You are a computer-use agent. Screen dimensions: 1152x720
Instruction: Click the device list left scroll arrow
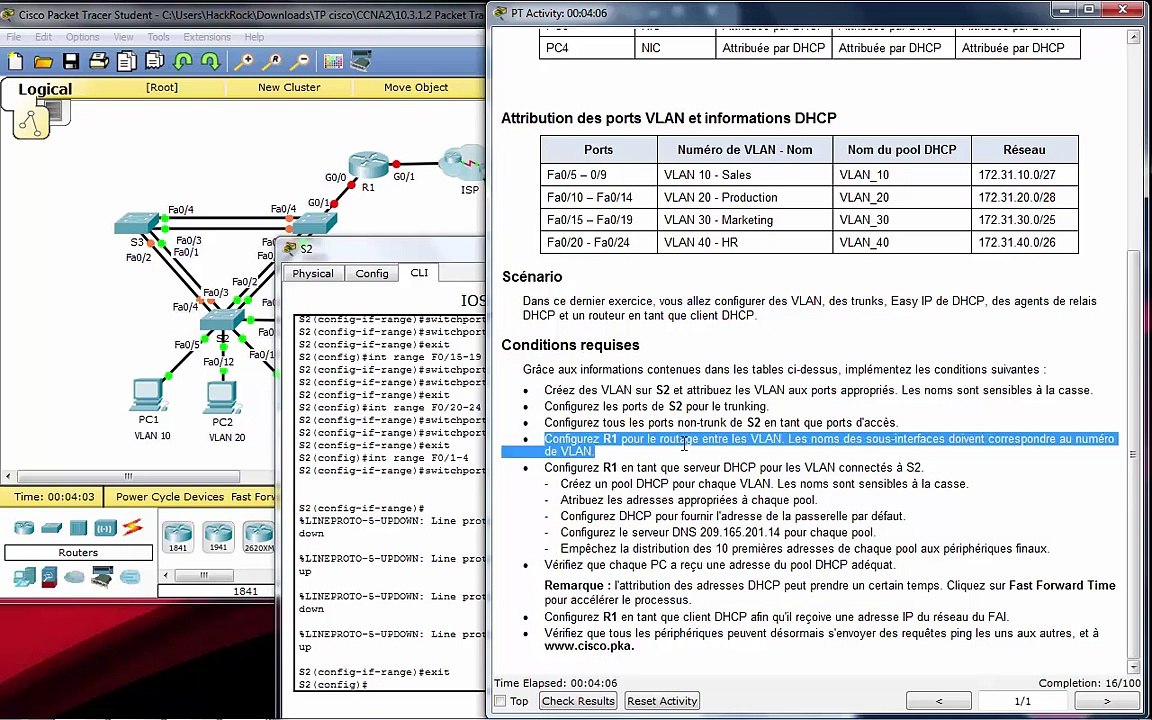165,575
